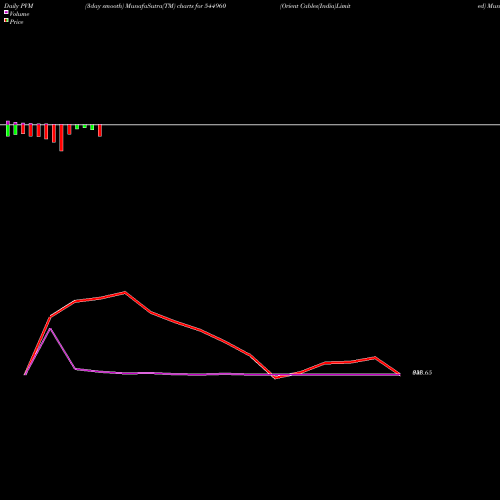Click the Orient Cables(India) company name text
Viewport: 500px width, 500px height.
click(315, 6)
